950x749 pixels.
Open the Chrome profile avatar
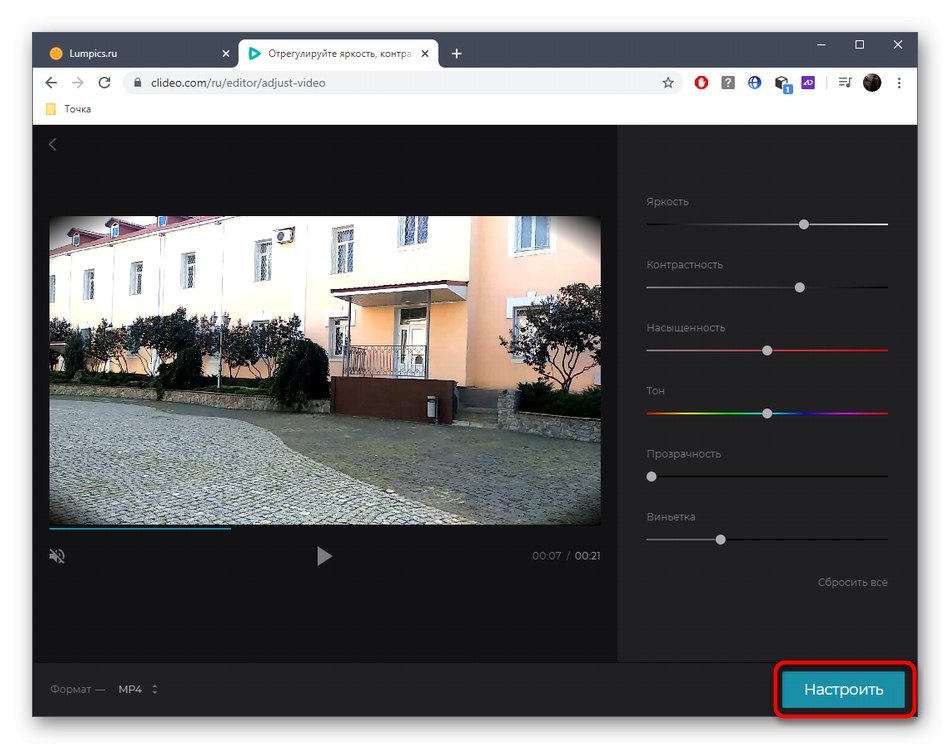tap(872, 82)
